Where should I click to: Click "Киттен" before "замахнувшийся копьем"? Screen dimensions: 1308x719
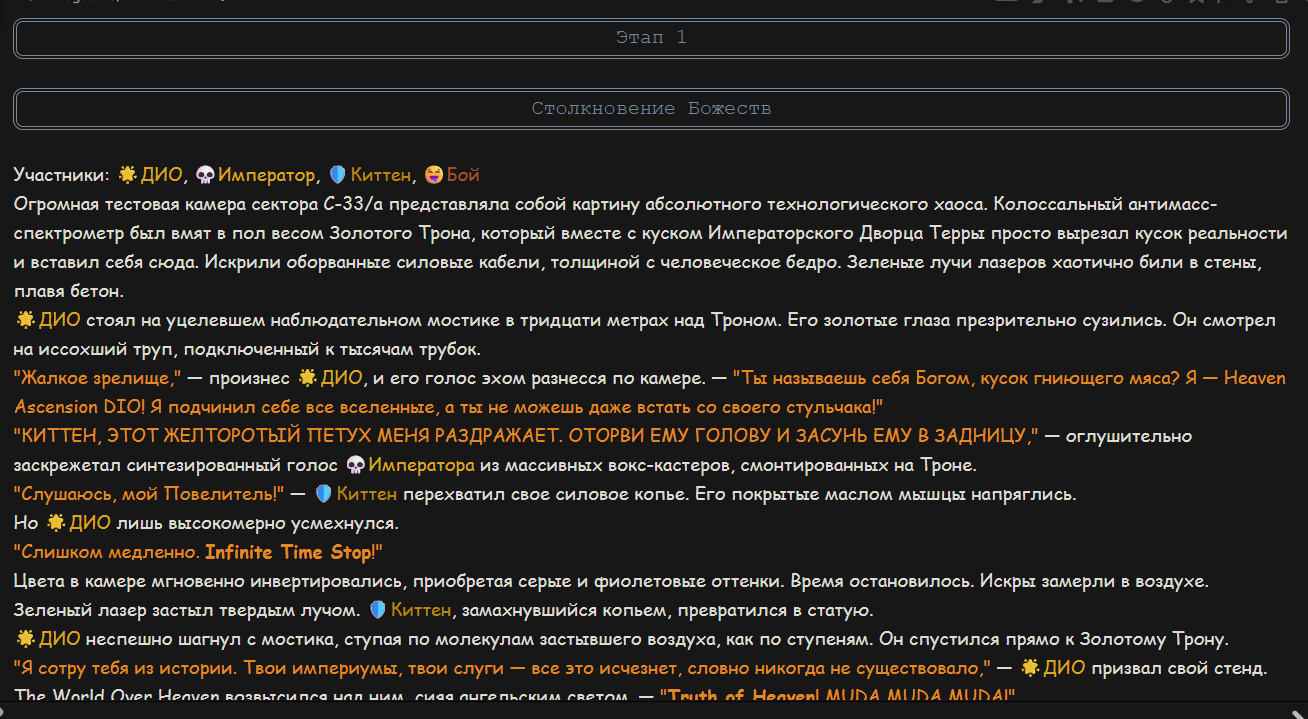422,610
